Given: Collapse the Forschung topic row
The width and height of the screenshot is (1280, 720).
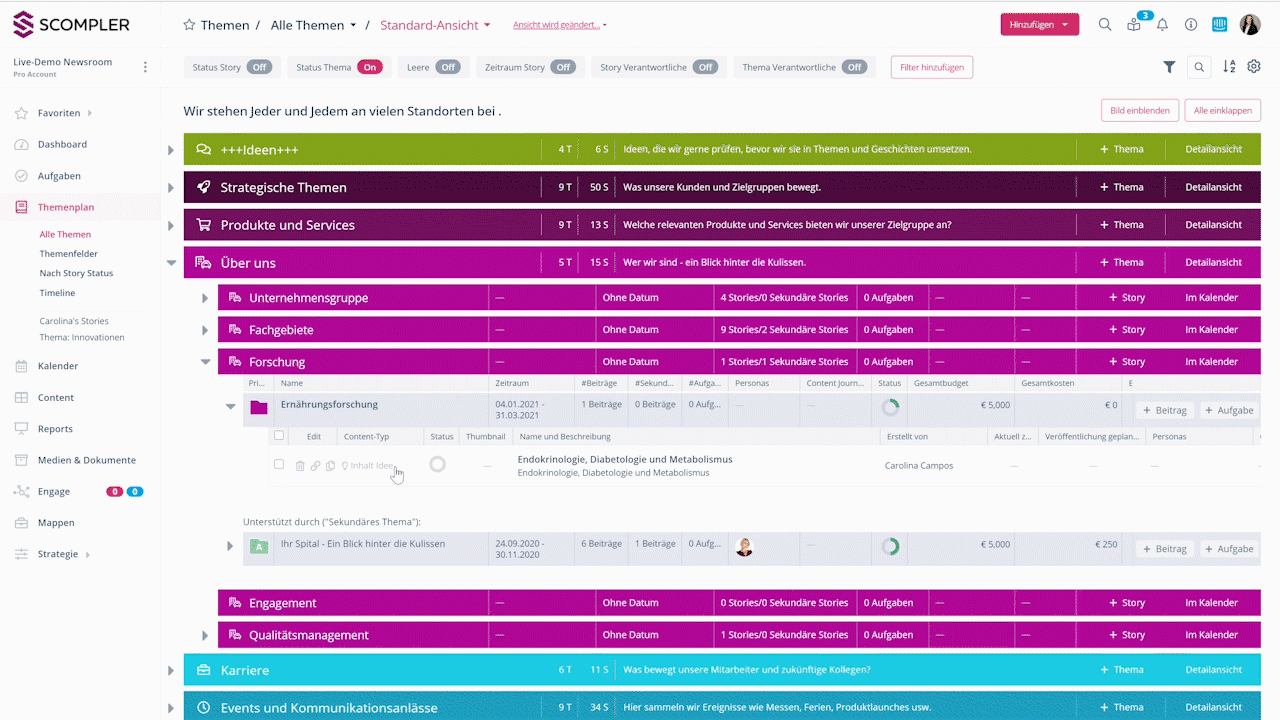Looking at the screenshot, I should pyautogui.click(x=206, y=362).
